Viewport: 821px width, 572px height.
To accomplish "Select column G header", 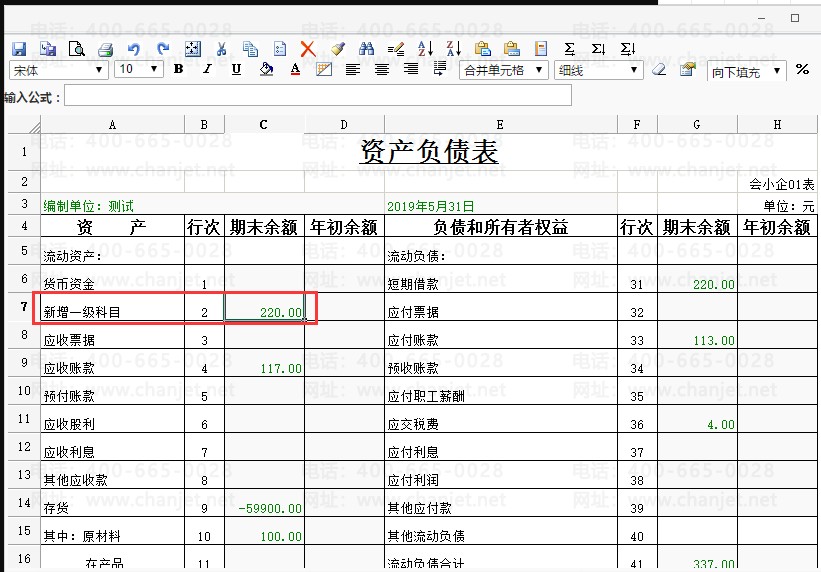I will [697, 125].
